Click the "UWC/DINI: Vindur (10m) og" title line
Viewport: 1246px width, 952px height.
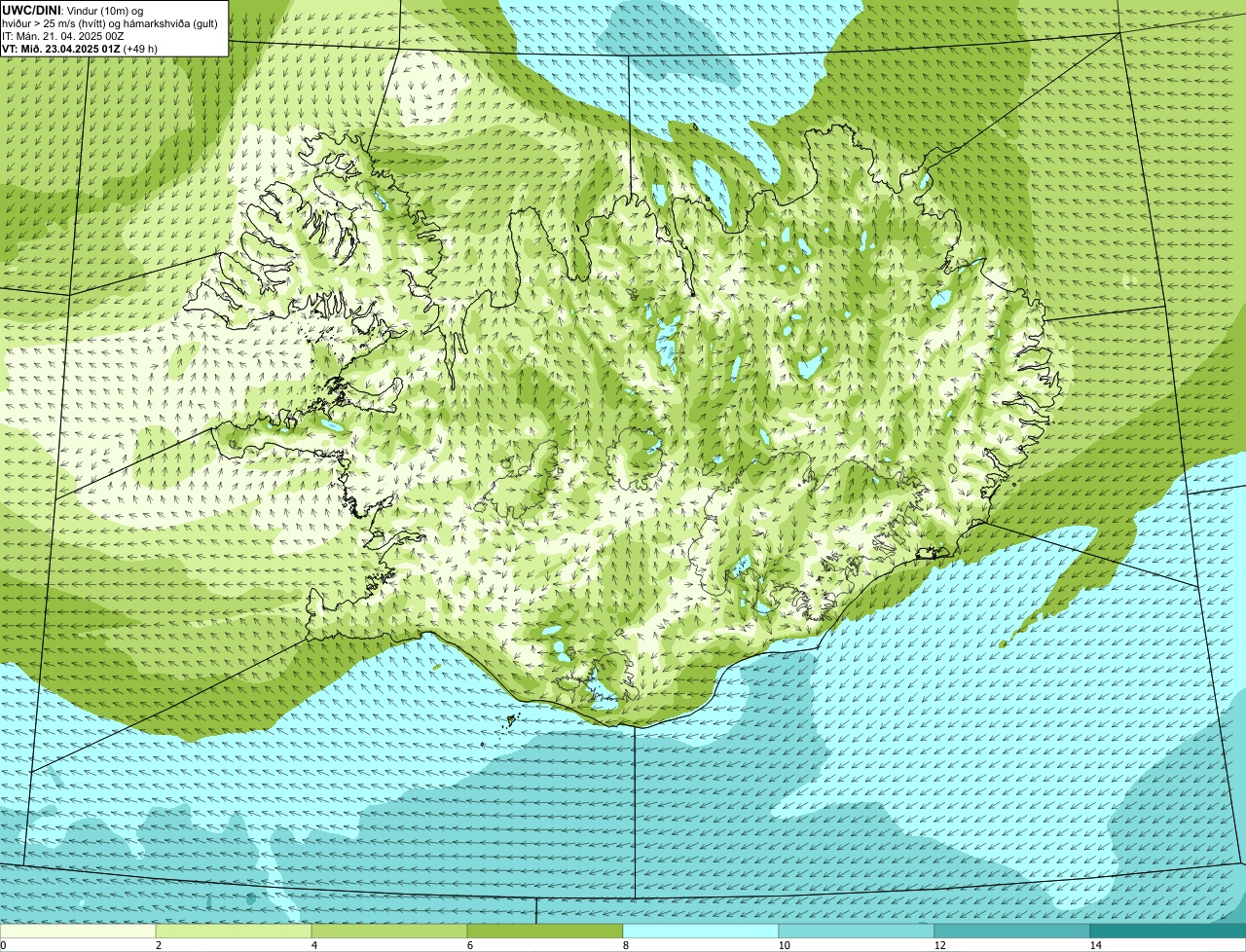point(72,10)
